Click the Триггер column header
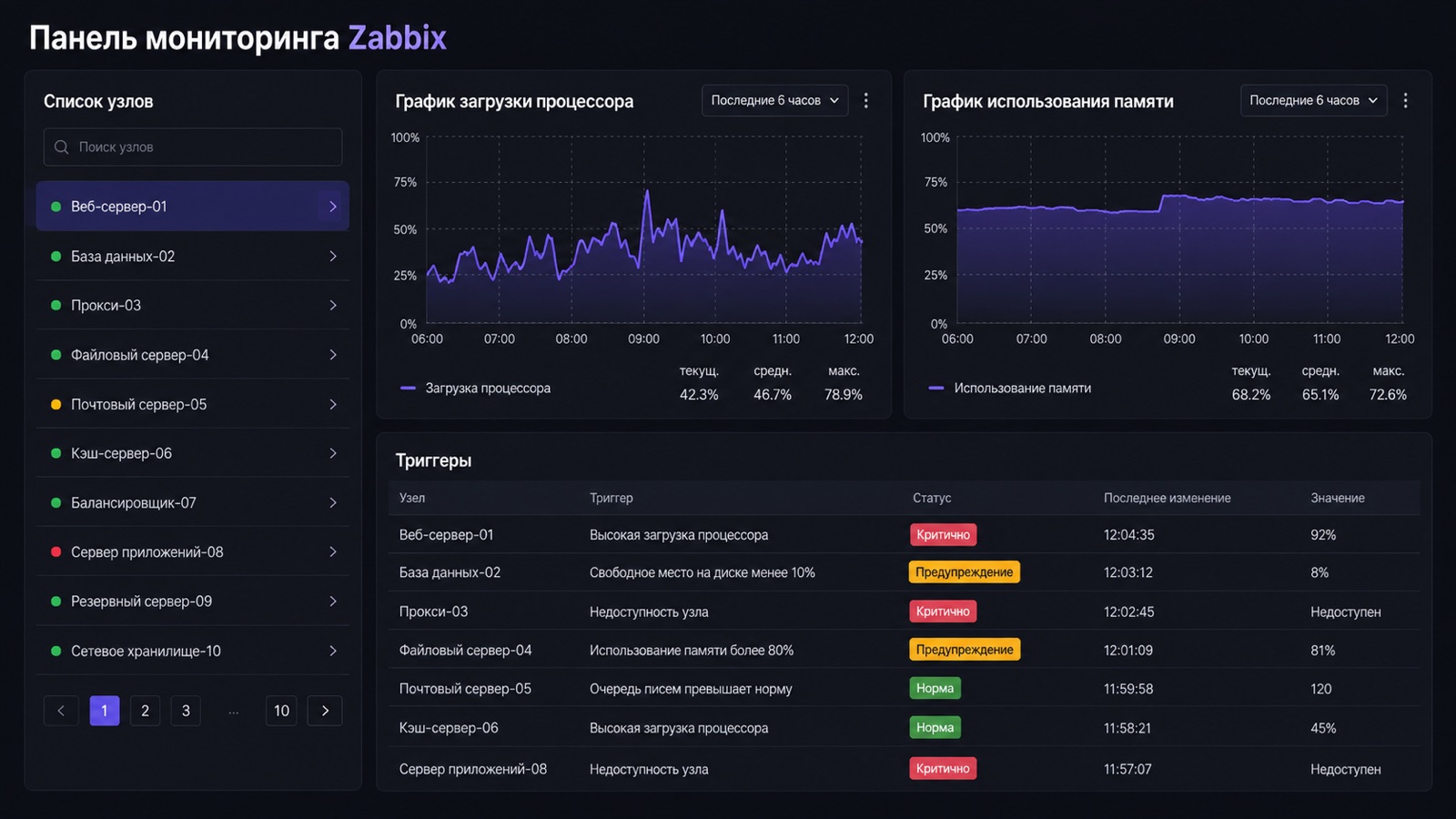Viewport: 1456px width, 819px height. pyautogui.click(x=611, y=498)
